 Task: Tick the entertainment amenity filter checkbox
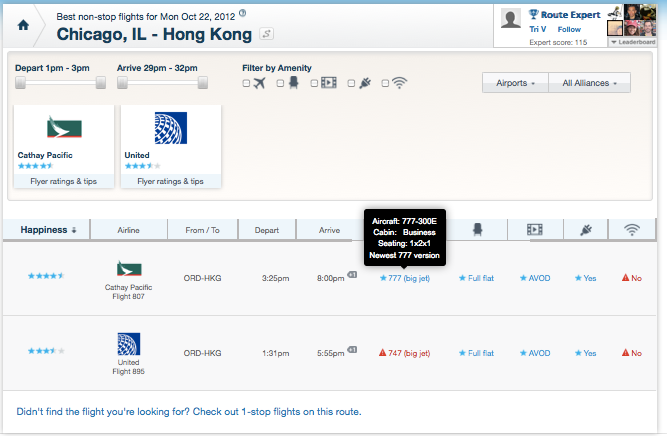314,83
